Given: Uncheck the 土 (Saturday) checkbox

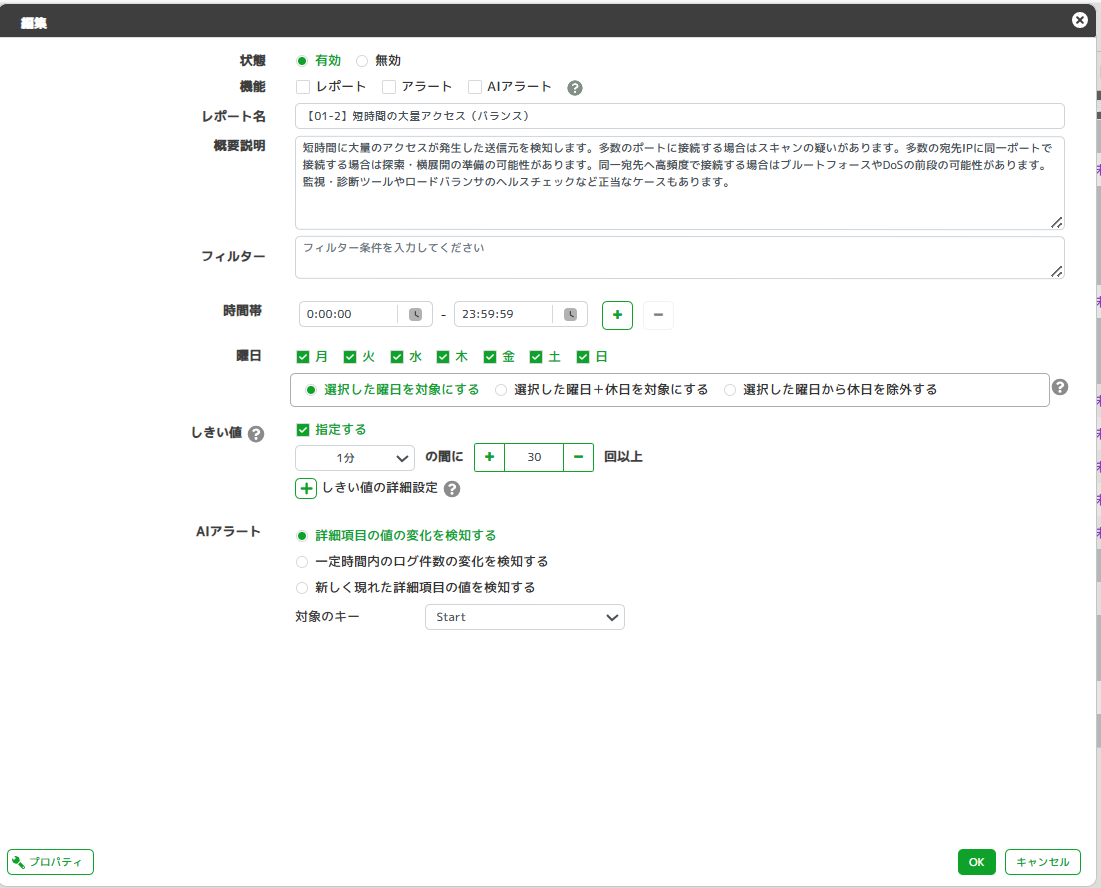Looking at the screenshot, I should tap(536, 357).
